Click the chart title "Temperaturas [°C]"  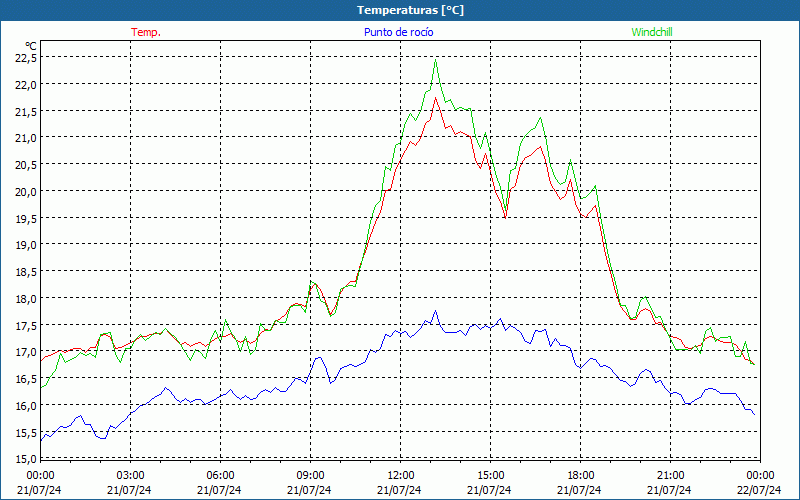point(410,10)
